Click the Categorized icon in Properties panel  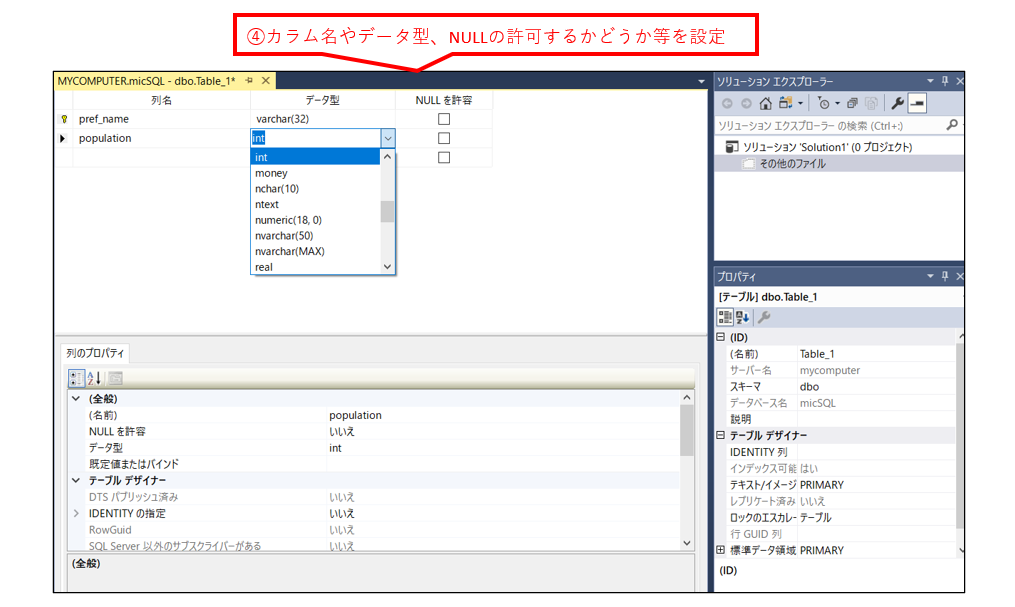(725, 317)
